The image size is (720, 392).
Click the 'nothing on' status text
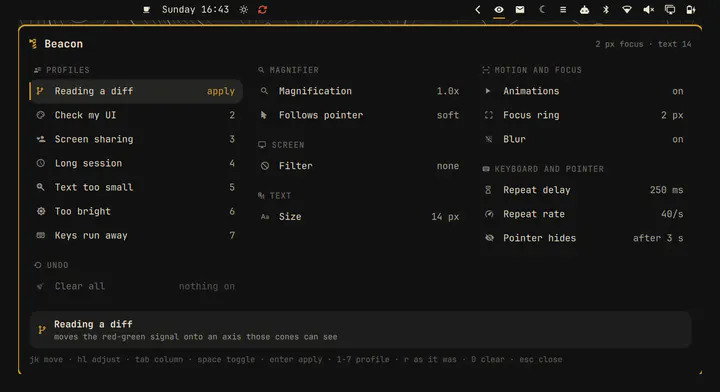207,286
